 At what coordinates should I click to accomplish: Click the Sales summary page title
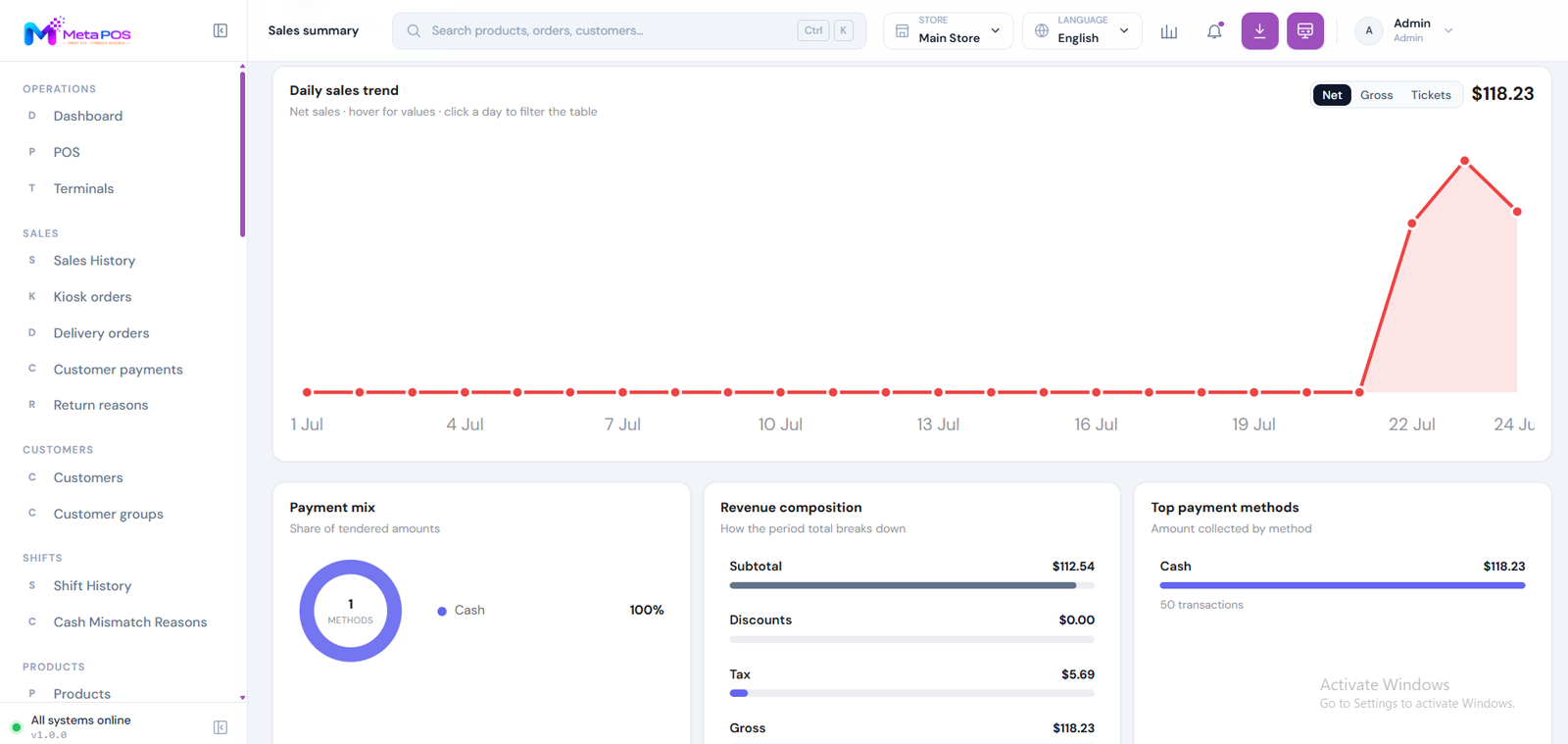(x=314, y=31)
